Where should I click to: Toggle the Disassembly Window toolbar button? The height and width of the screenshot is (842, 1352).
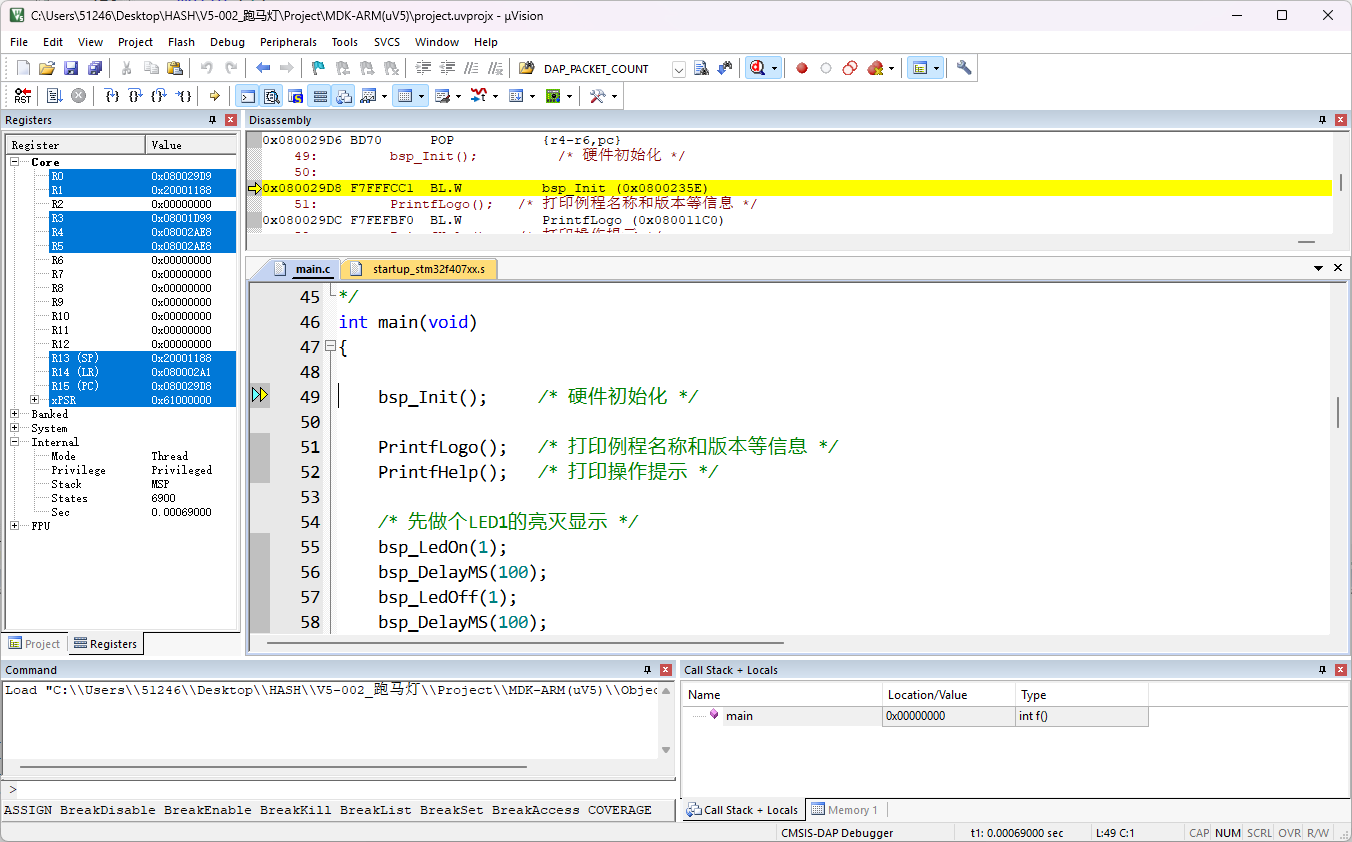[x=271, y=96]
